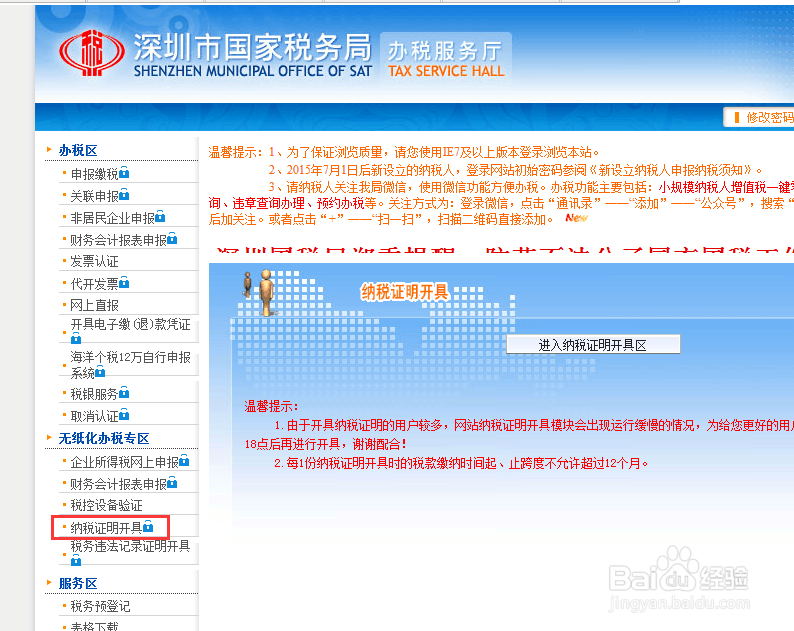Viewport: 794px width, 631px height.
Task: Click the lock icon beside 非居民企业申报
Action: (x=160, y=217)
